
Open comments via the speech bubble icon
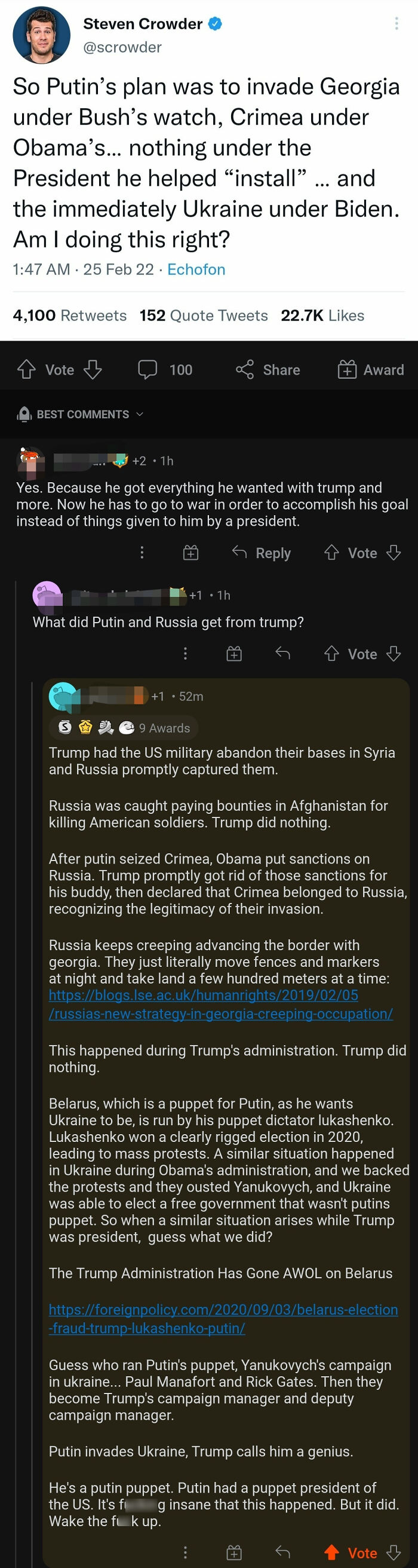point(147,369)
